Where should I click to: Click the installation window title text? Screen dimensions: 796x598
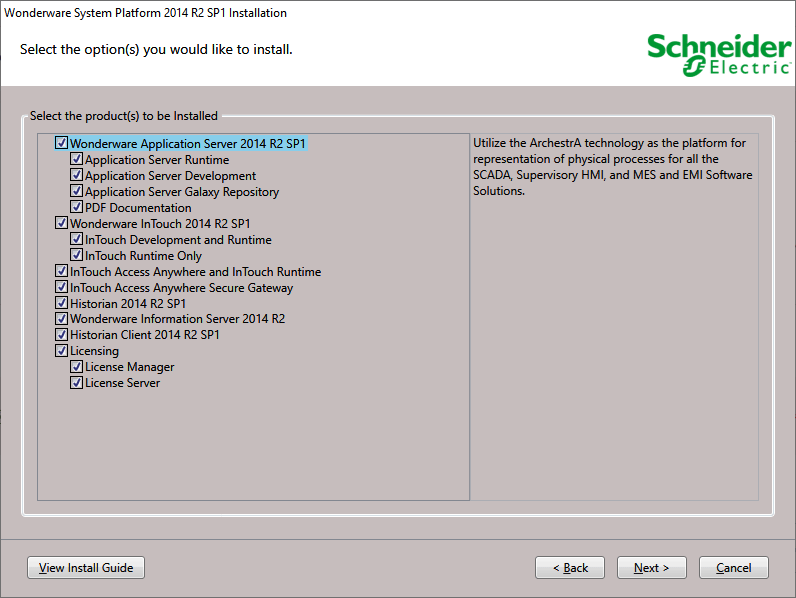coord(145,13)
